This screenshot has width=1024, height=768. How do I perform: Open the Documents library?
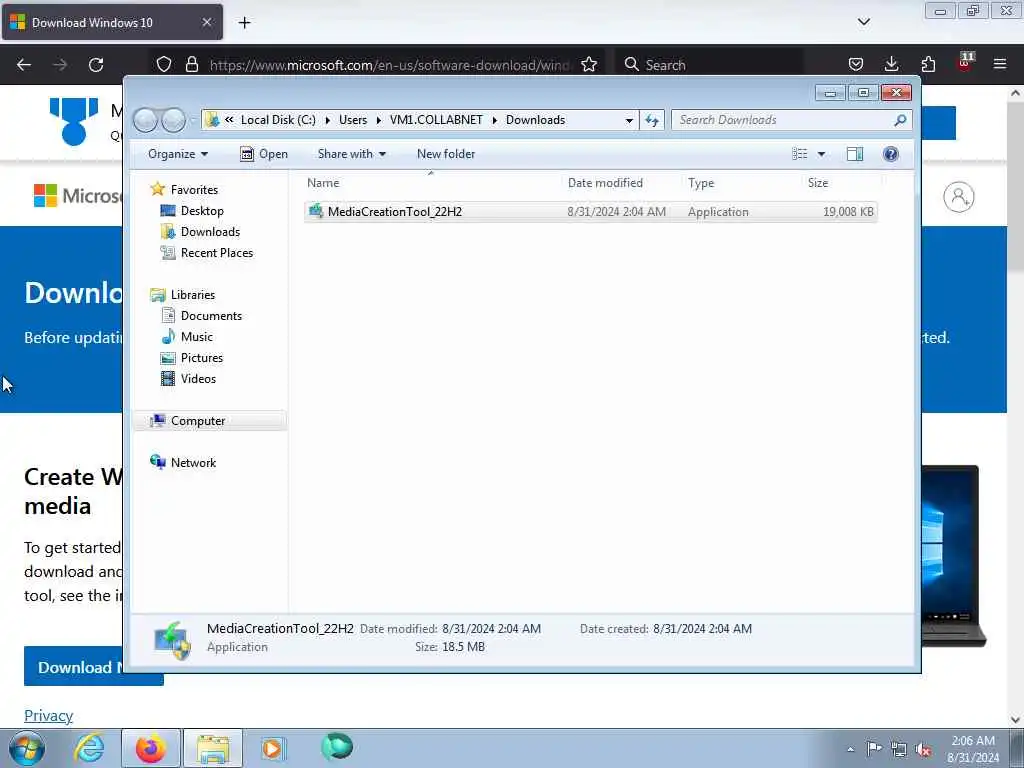point(211,315)
